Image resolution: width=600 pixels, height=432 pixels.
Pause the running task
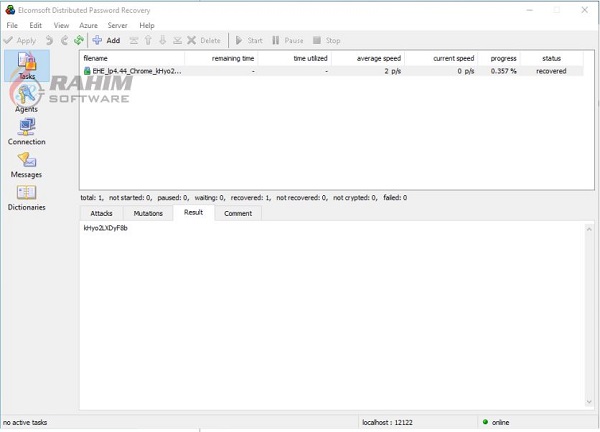point(287,40)
